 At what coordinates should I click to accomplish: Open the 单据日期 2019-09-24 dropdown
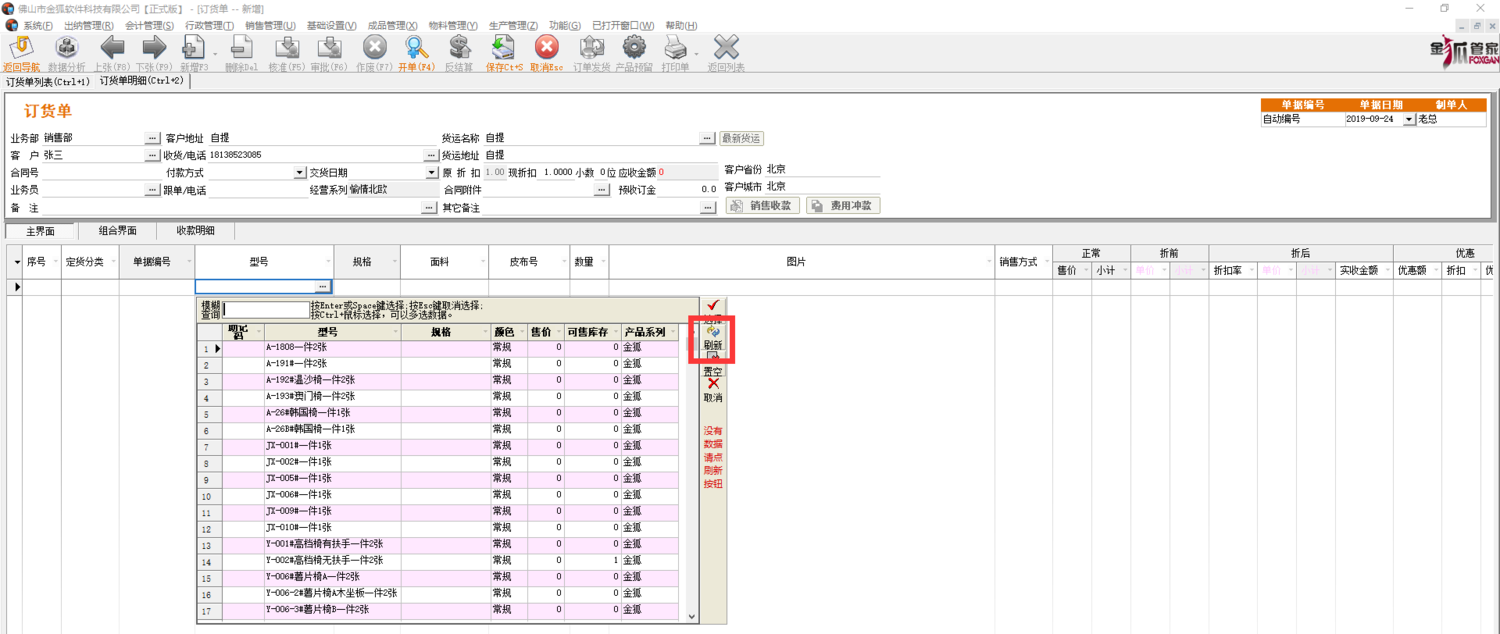pyautogui.click(x=1409, y=119)
